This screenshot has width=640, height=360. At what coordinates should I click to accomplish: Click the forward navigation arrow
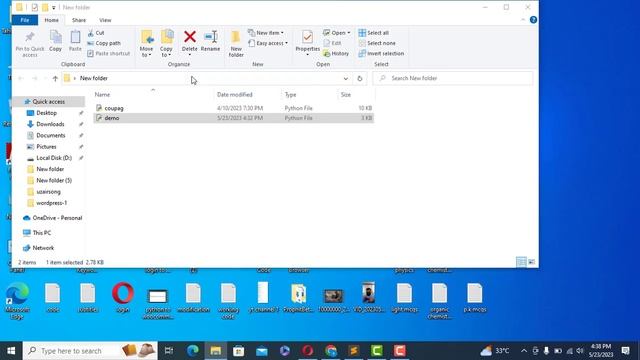coord(35,78)
